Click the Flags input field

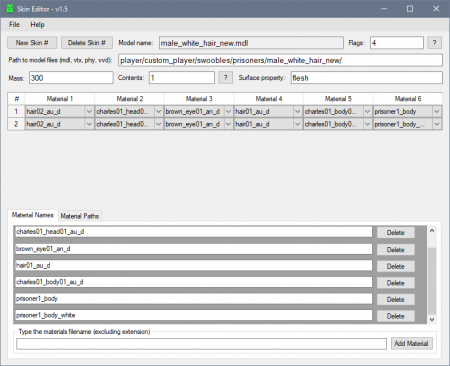[x=397, y=43]
